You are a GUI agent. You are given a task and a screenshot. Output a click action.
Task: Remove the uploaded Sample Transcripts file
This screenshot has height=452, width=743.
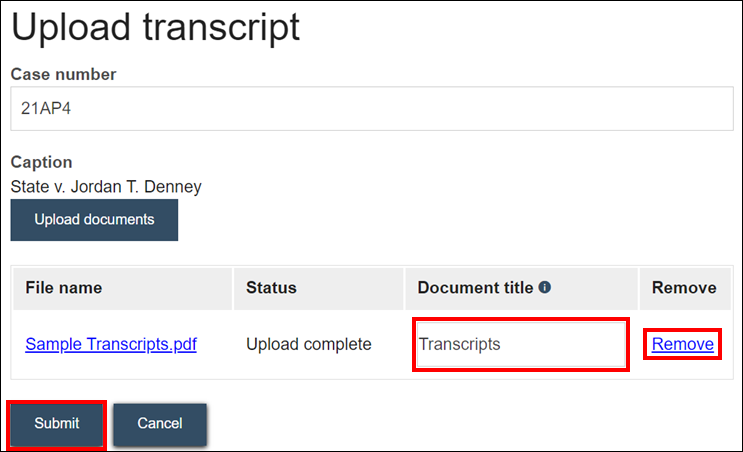(x=682, y=344)
